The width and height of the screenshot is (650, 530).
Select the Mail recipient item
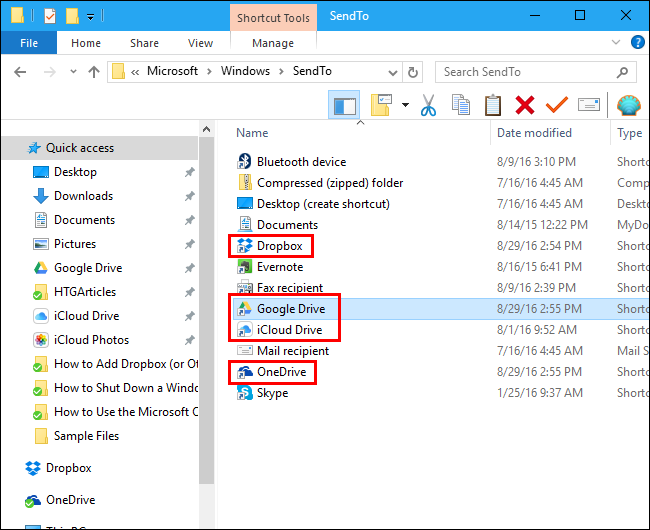click(283, 351)
